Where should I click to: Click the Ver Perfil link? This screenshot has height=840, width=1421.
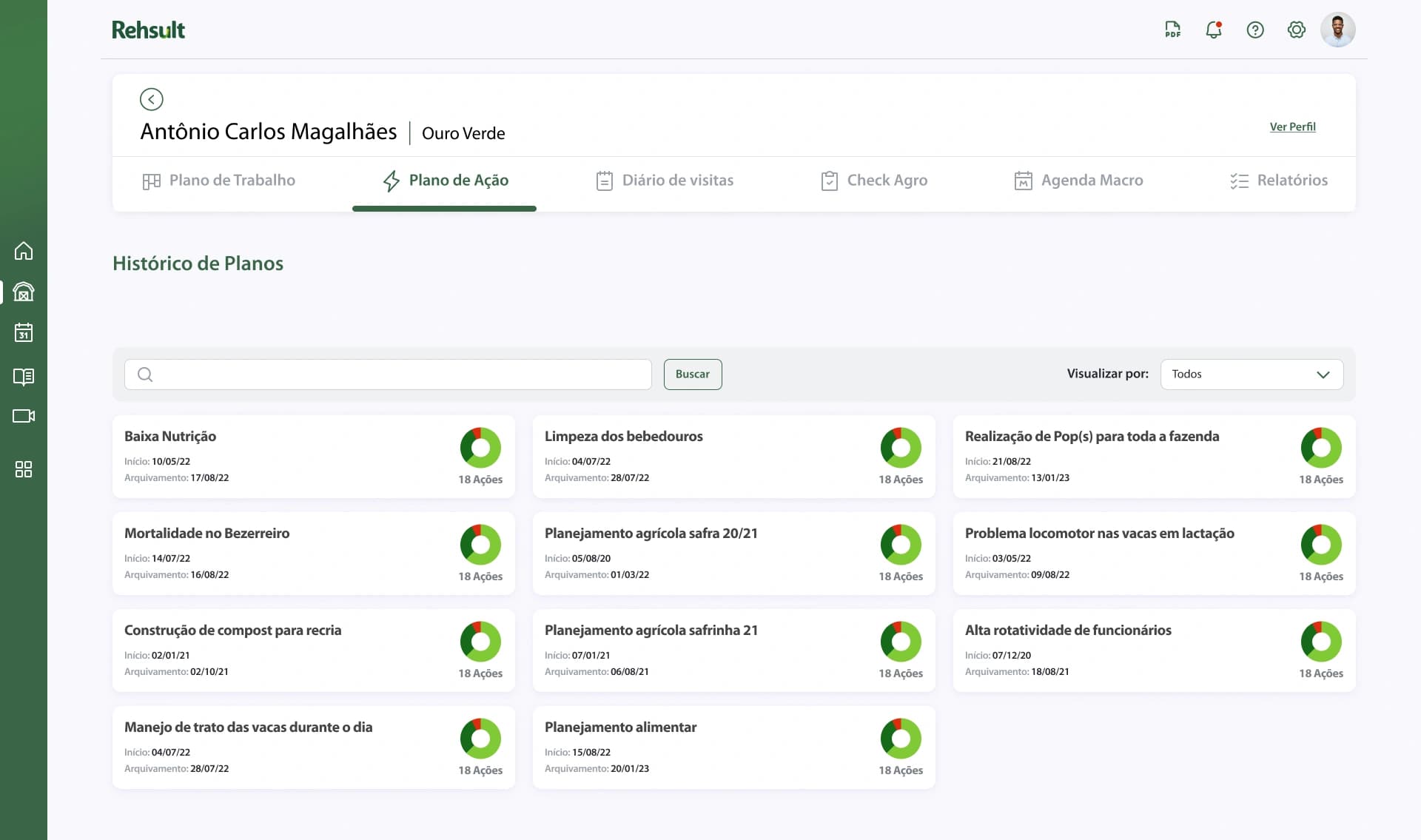point(1292,127)
